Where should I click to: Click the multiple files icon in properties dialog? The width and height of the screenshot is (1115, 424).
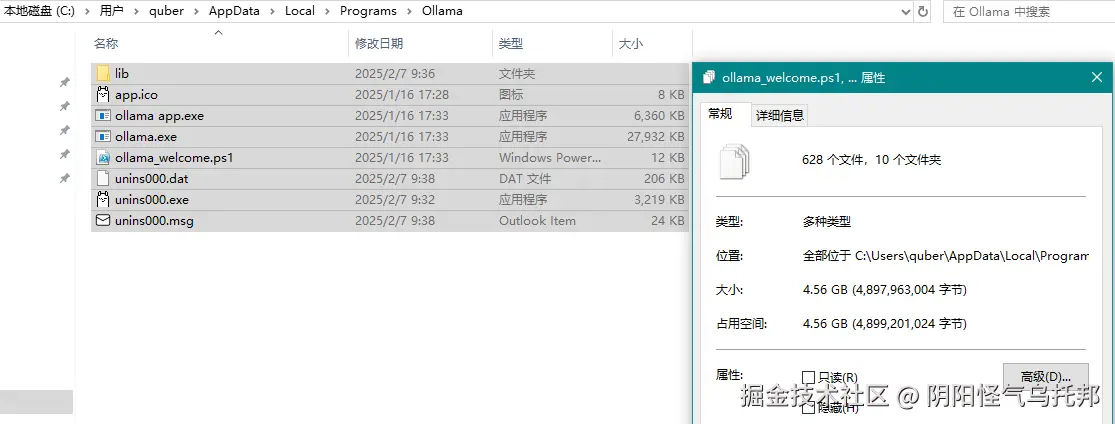click(x=735, y=161)
